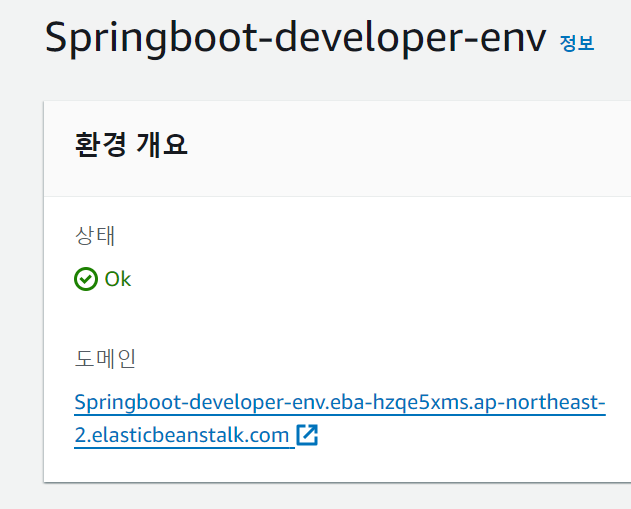Click the Springboot-developer-env page title

295,38
